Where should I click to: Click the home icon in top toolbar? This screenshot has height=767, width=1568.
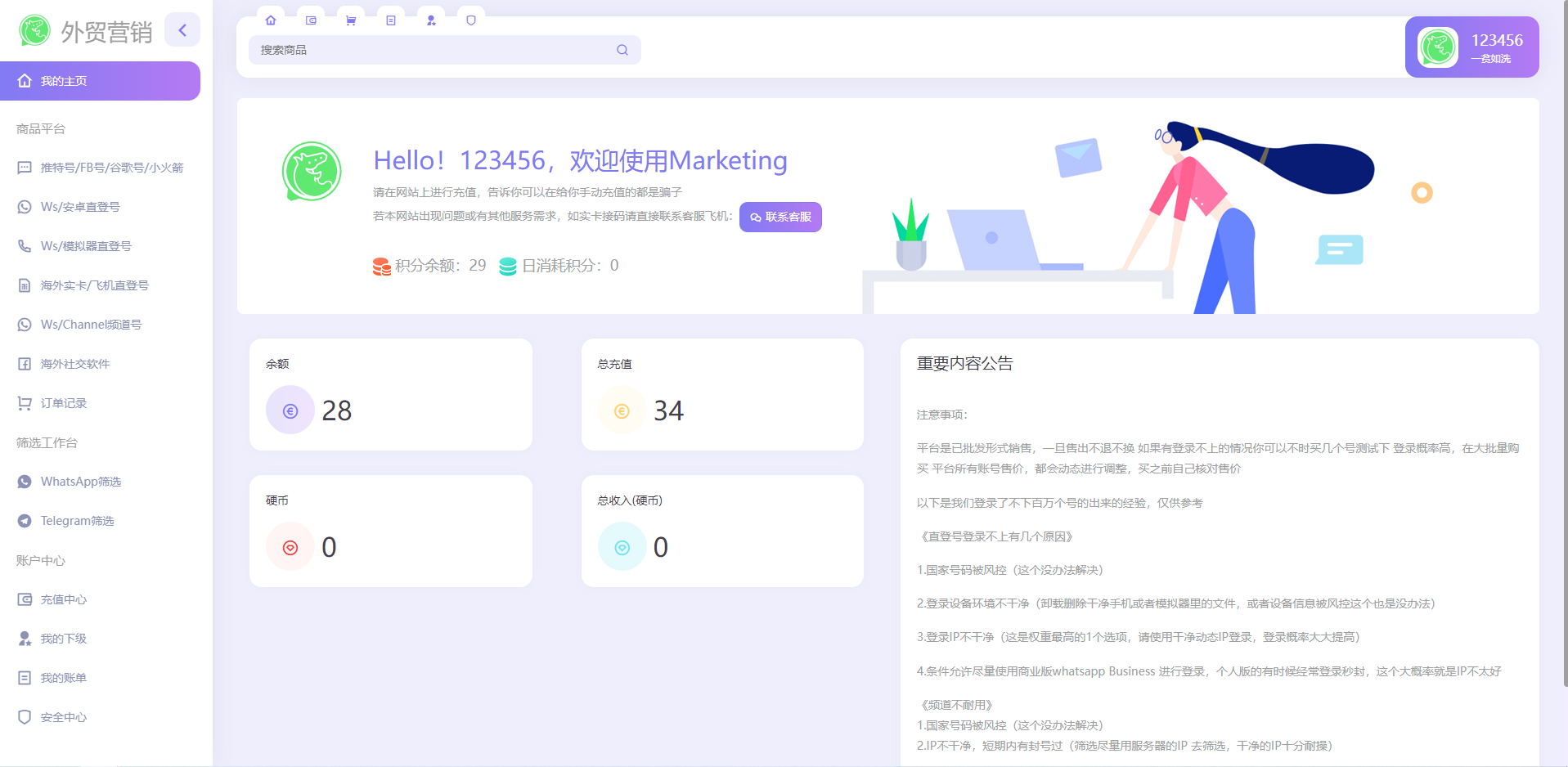tap(271, 20)
